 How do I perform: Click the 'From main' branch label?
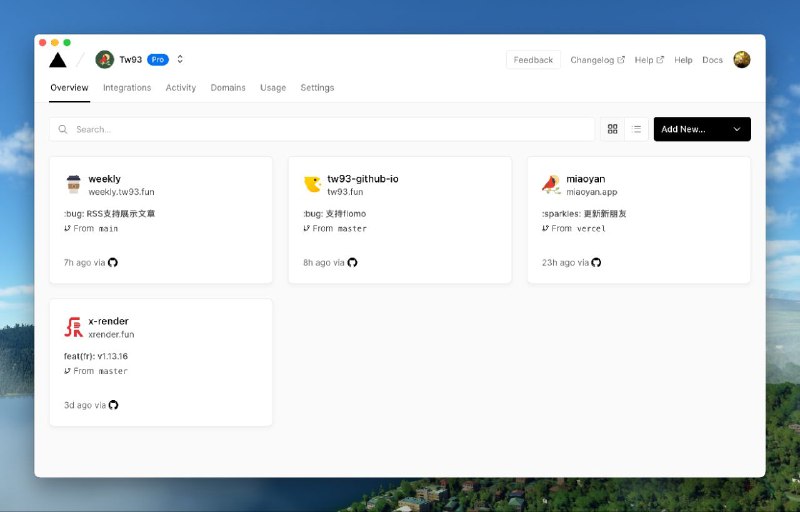(x=96, y=228)
